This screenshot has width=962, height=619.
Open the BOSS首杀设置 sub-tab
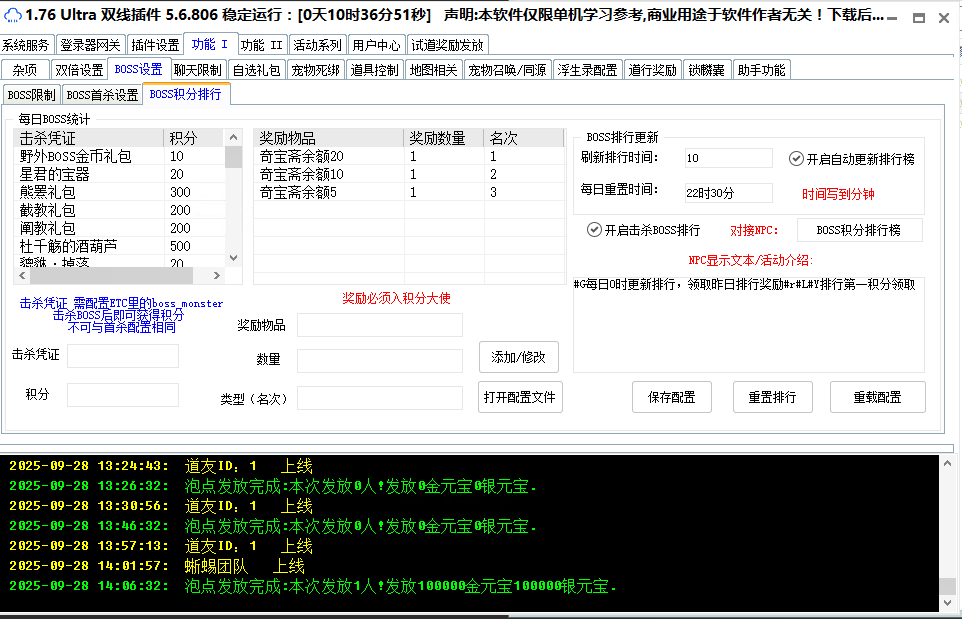(102, 95)
